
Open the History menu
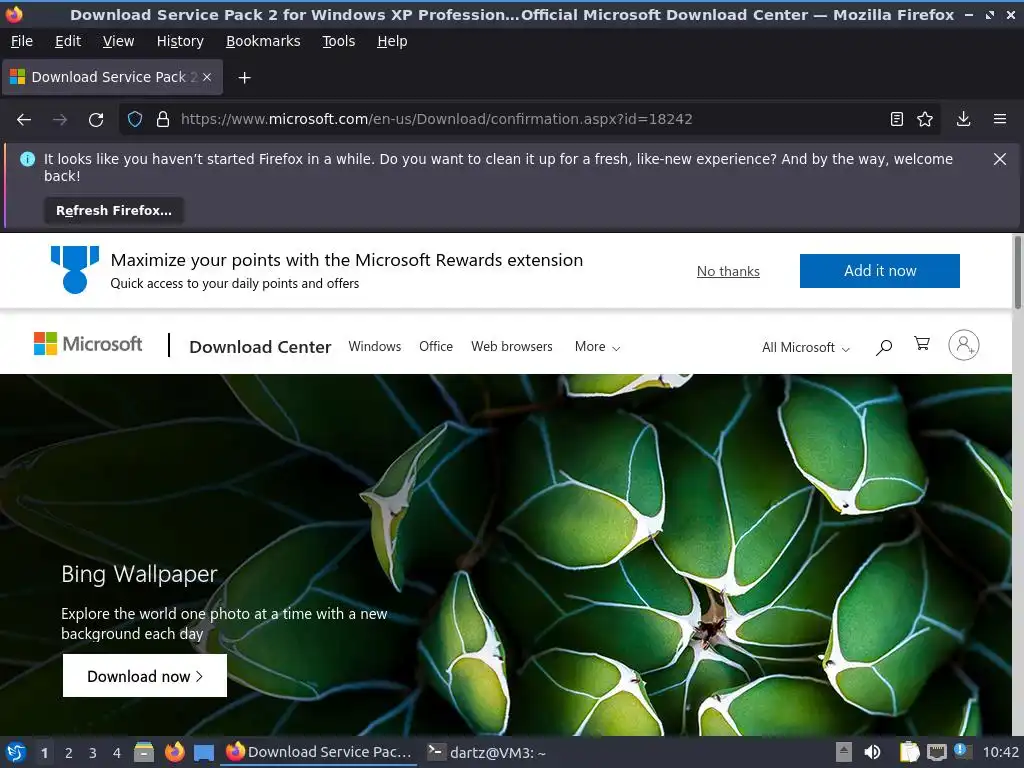click(x=180, y=41)
